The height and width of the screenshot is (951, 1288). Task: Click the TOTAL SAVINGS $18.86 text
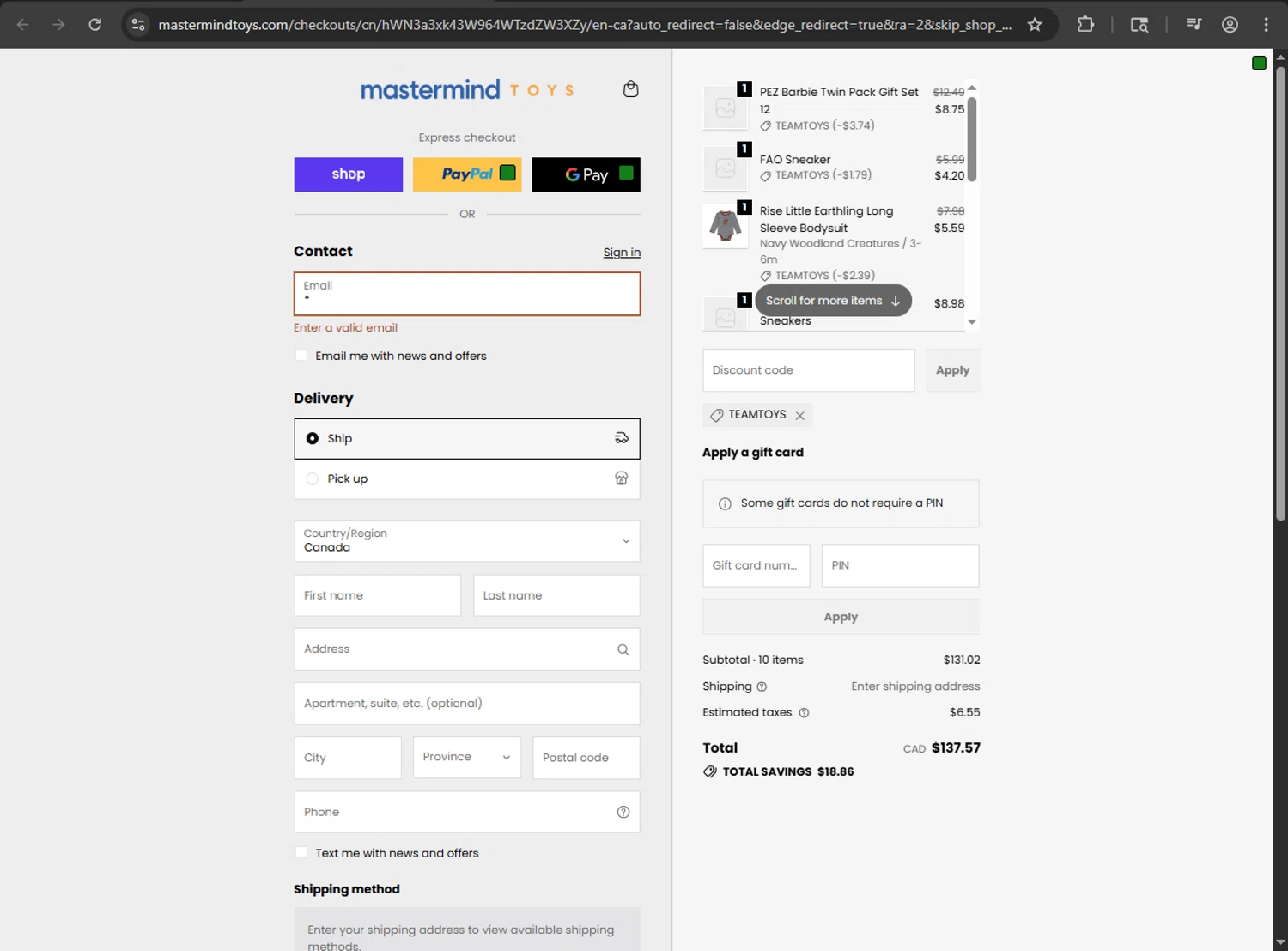788,771
